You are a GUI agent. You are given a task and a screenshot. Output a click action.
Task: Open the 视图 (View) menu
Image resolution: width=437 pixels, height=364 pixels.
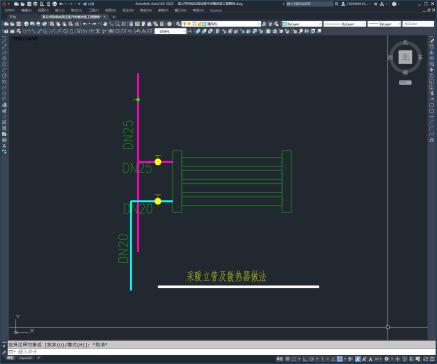43,10
